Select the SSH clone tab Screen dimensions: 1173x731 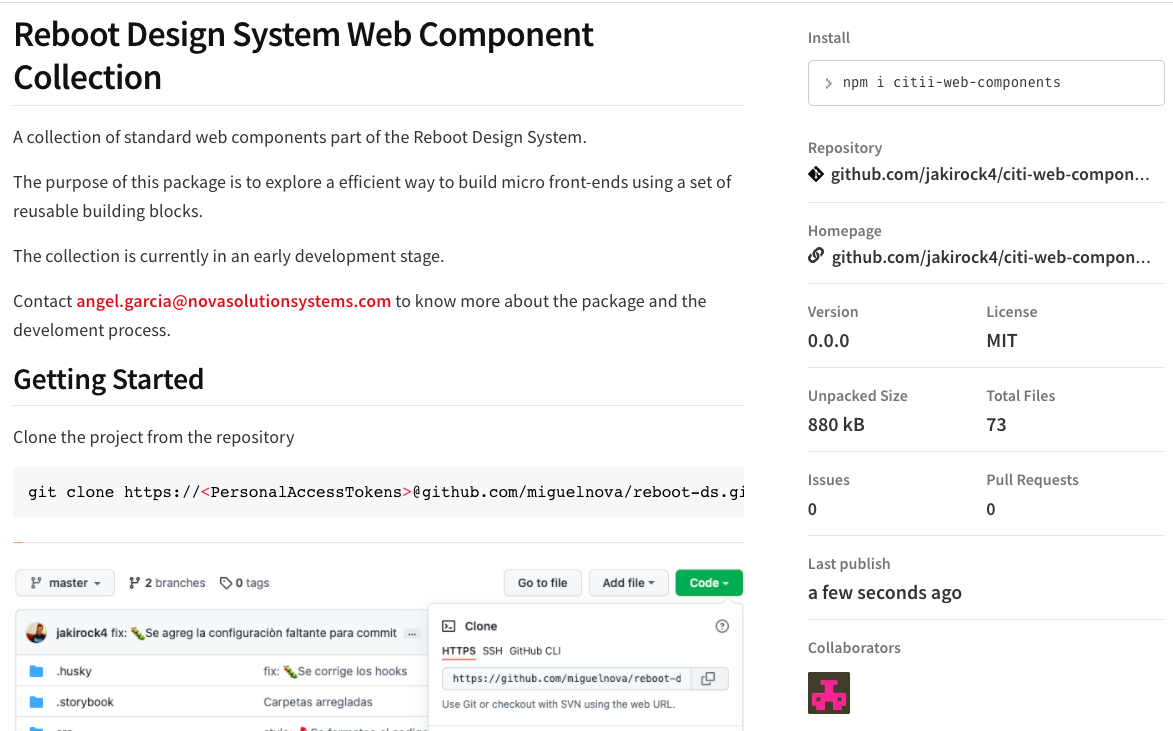tap(492, 651)
